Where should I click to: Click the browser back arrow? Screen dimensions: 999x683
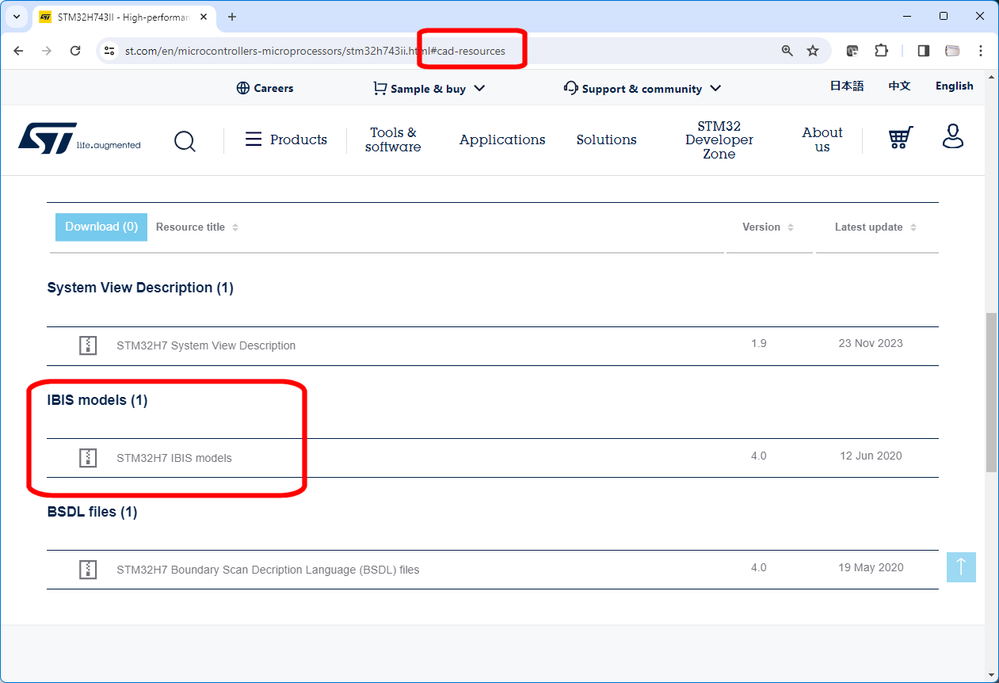pos(18,51)
